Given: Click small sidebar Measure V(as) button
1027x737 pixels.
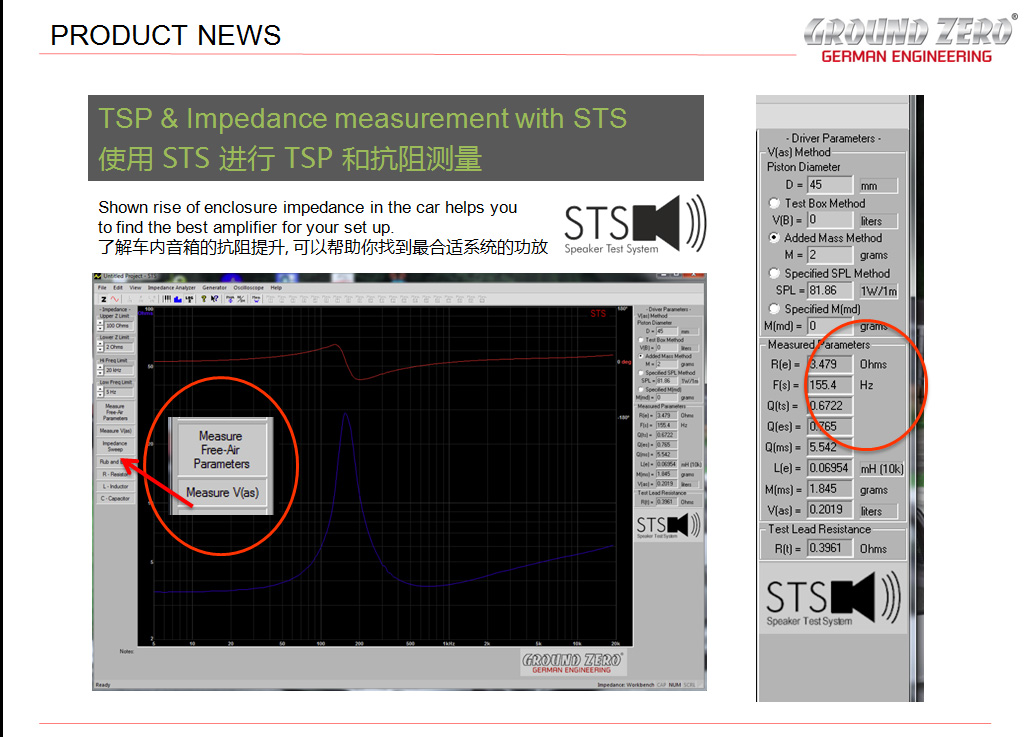Looking at the screenshot, I should (115, 430).
